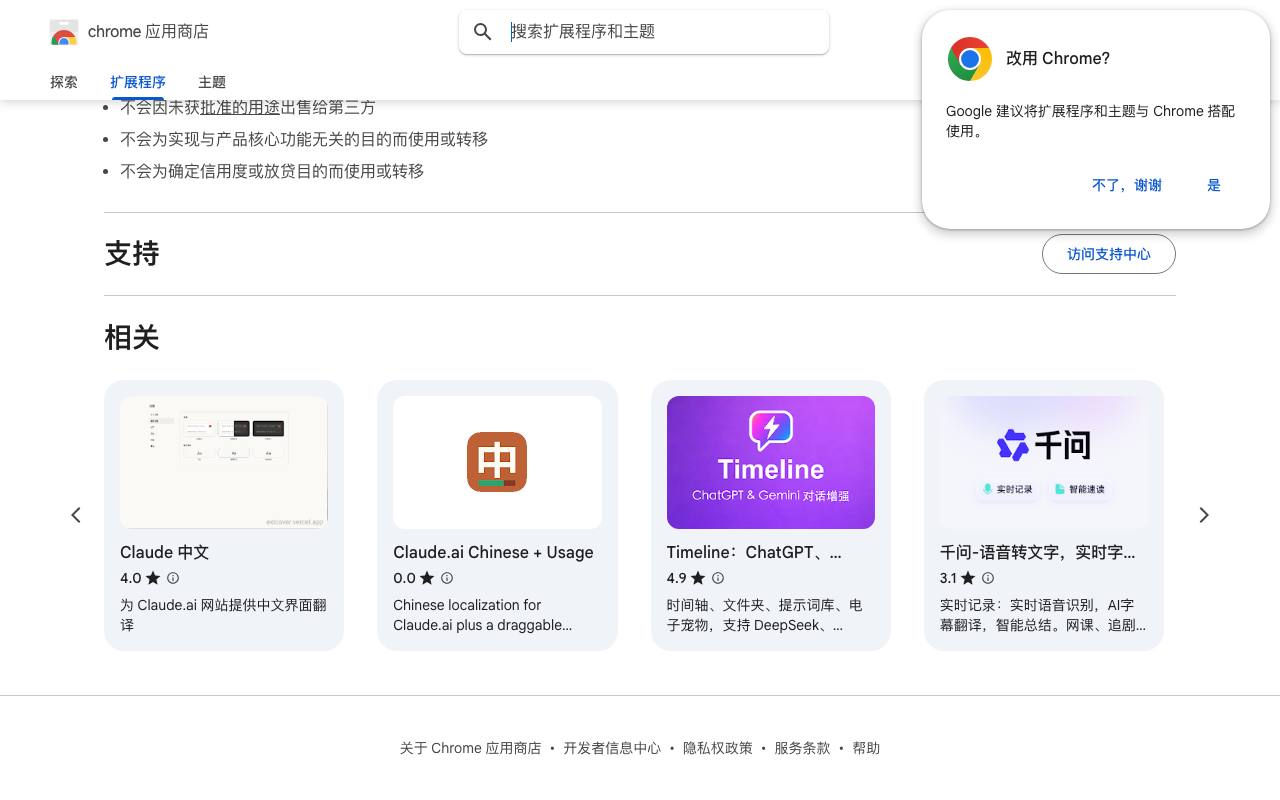Show next related extensions with right arrow
Image resolution: width=1280 pixels, height=800 pixels.
click(1204, 515)
